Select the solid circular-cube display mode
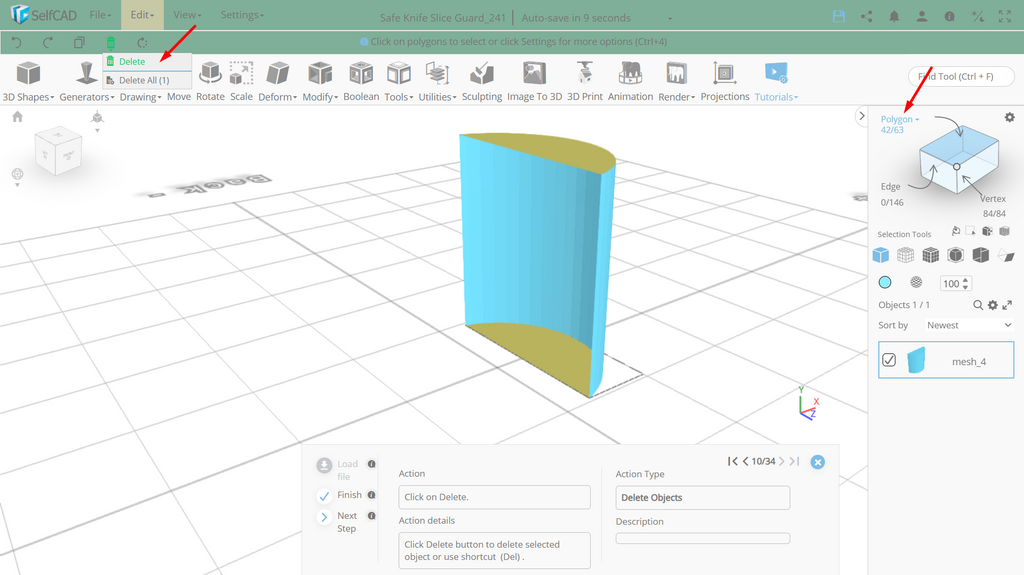This screenshot has width=1024, height=575. click(x=955, y=255)
